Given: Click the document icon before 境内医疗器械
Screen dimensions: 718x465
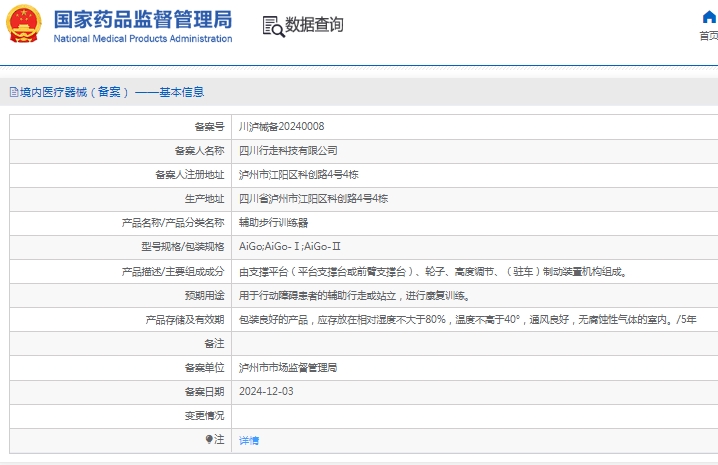Looking at the screenshot, I should (14, 92).
